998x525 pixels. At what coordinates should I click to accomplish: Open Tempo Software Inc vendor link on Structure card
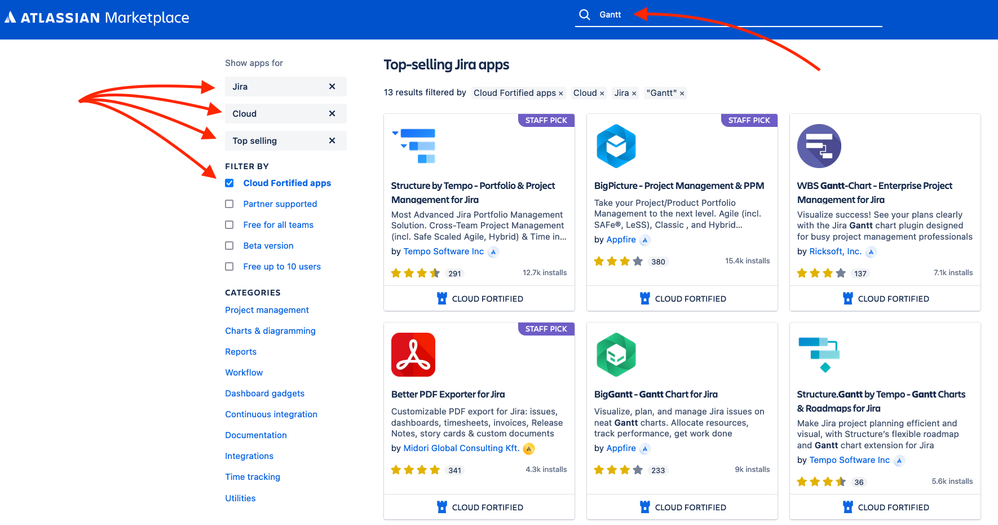pos(444,251)
